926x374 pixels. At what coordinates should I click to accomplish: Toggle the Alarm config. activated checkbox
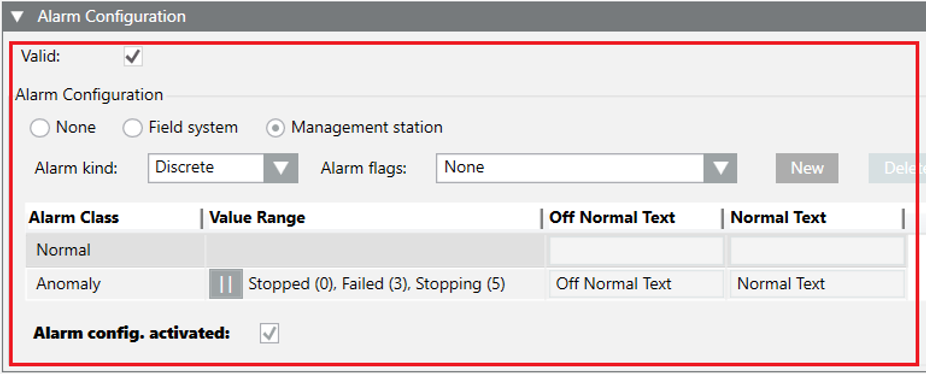pyautogui.click(x=270, y=334)
